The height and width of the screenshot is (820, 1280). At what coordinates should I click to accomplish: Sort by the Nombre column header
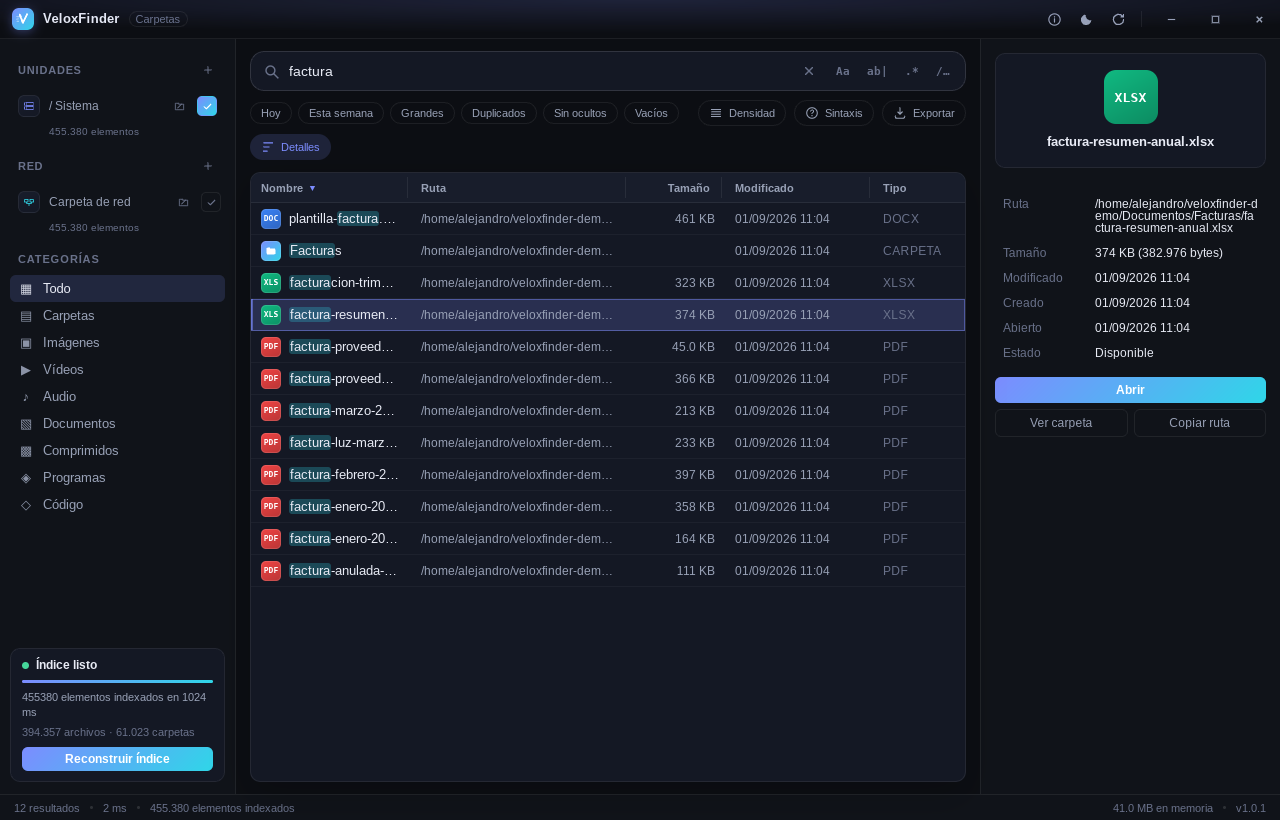click(329, 188)
